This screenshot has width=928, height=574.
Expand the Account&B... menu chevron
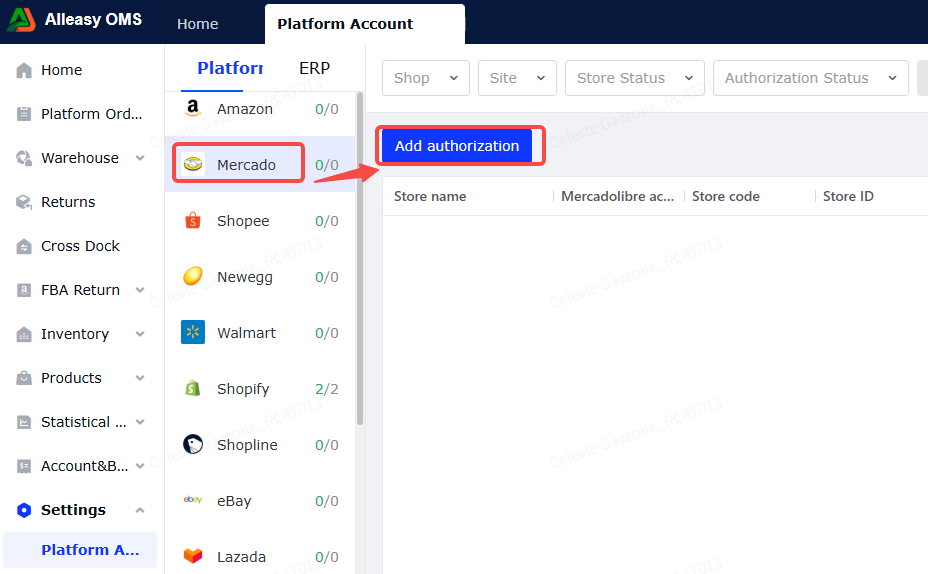click(140, 466)
